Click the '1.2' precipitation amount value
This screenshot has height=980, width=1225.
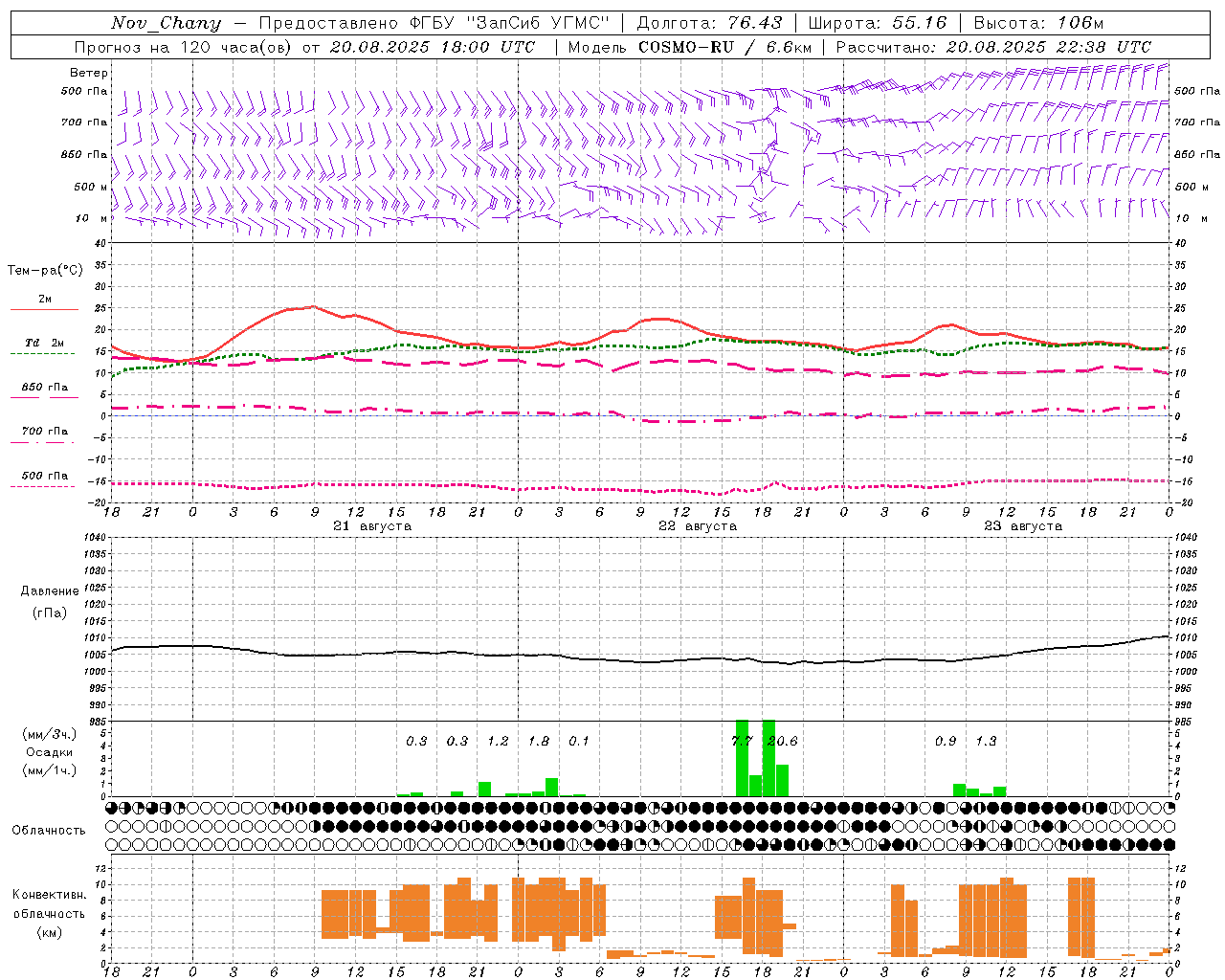498,742
